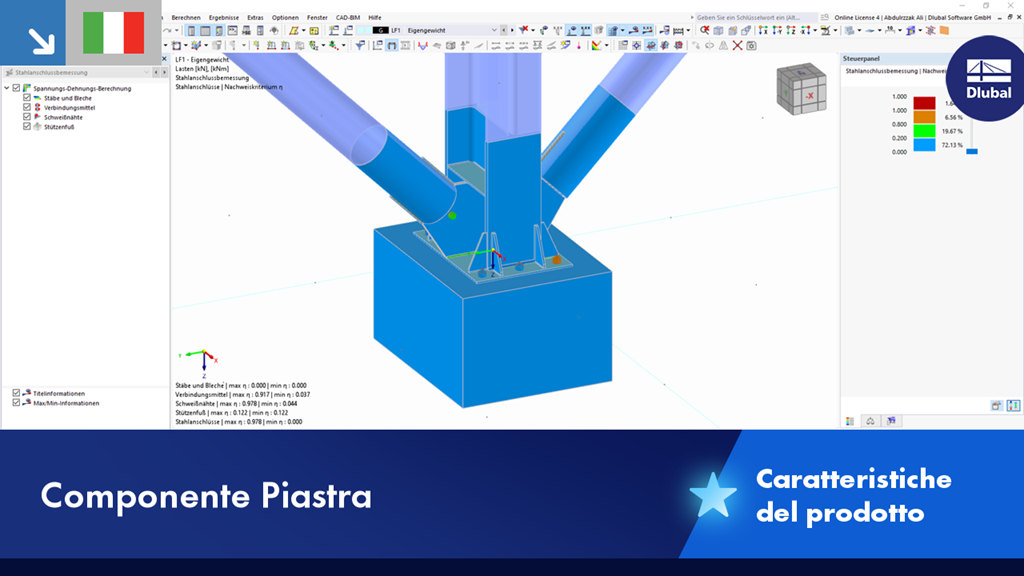This screenshot has height=576, width=1024.
Task: Uncheck Schweißnähte results
Action: [x=27, y=117]
